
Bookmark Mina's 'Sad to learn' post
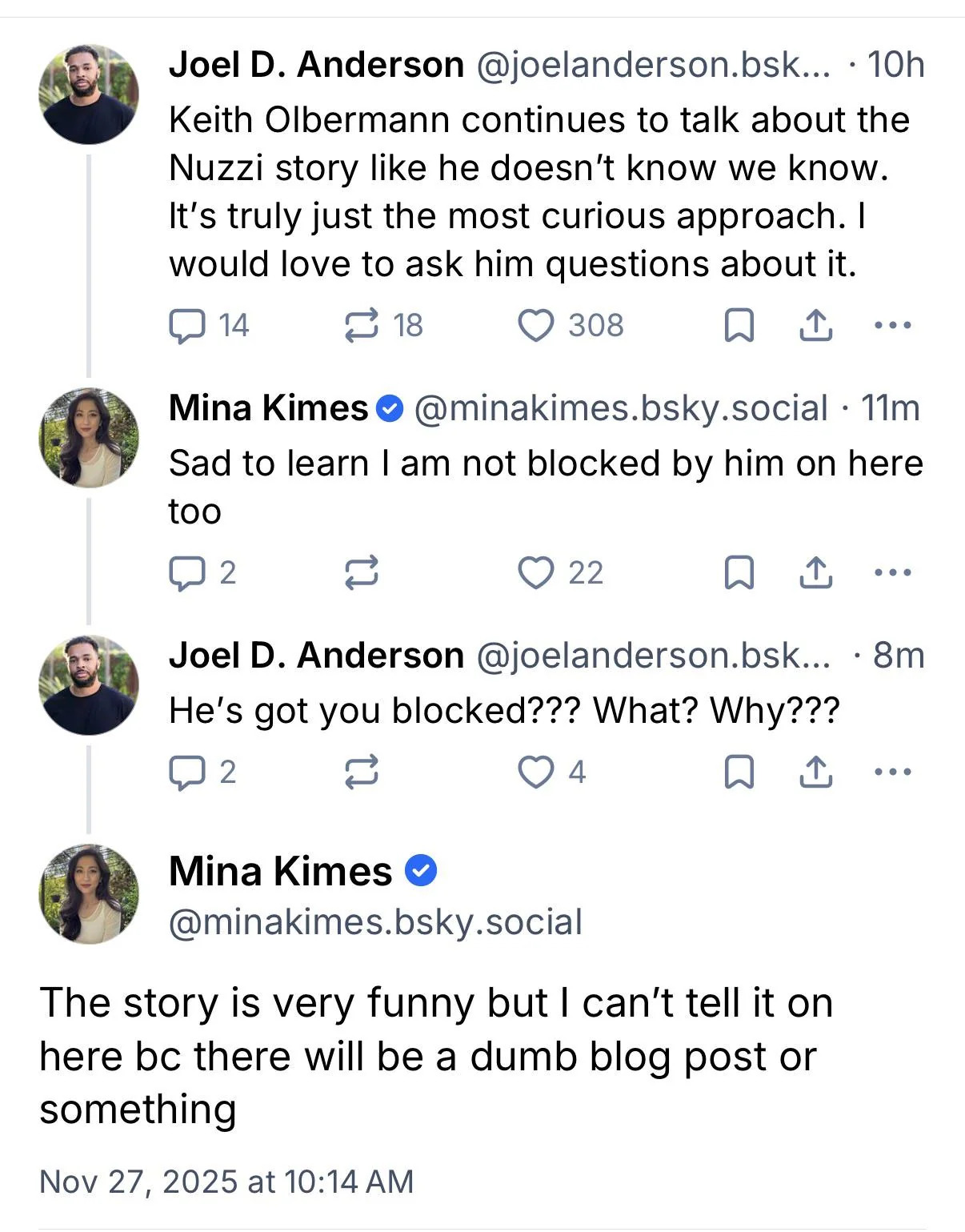point(739,573)
